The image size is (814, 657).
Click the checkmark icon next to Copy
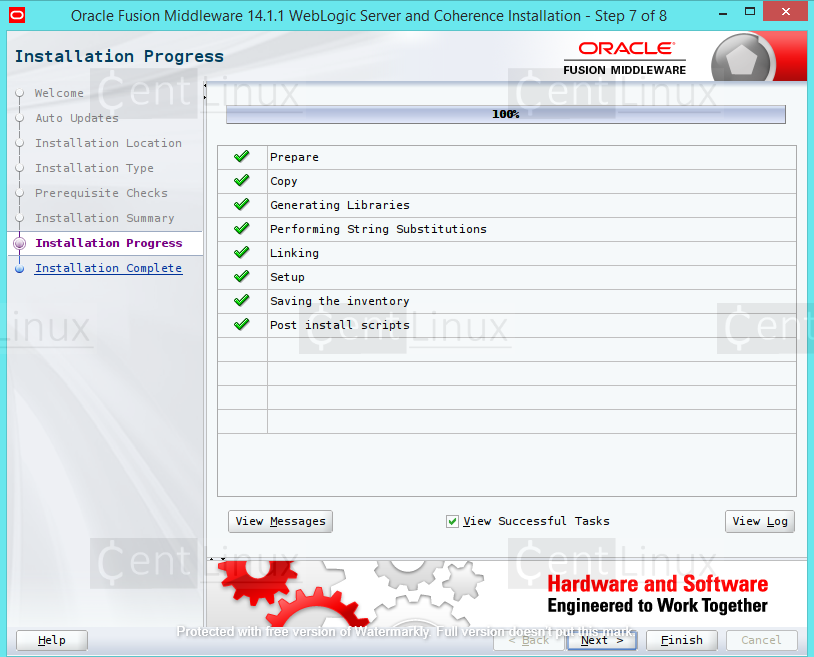242,180
